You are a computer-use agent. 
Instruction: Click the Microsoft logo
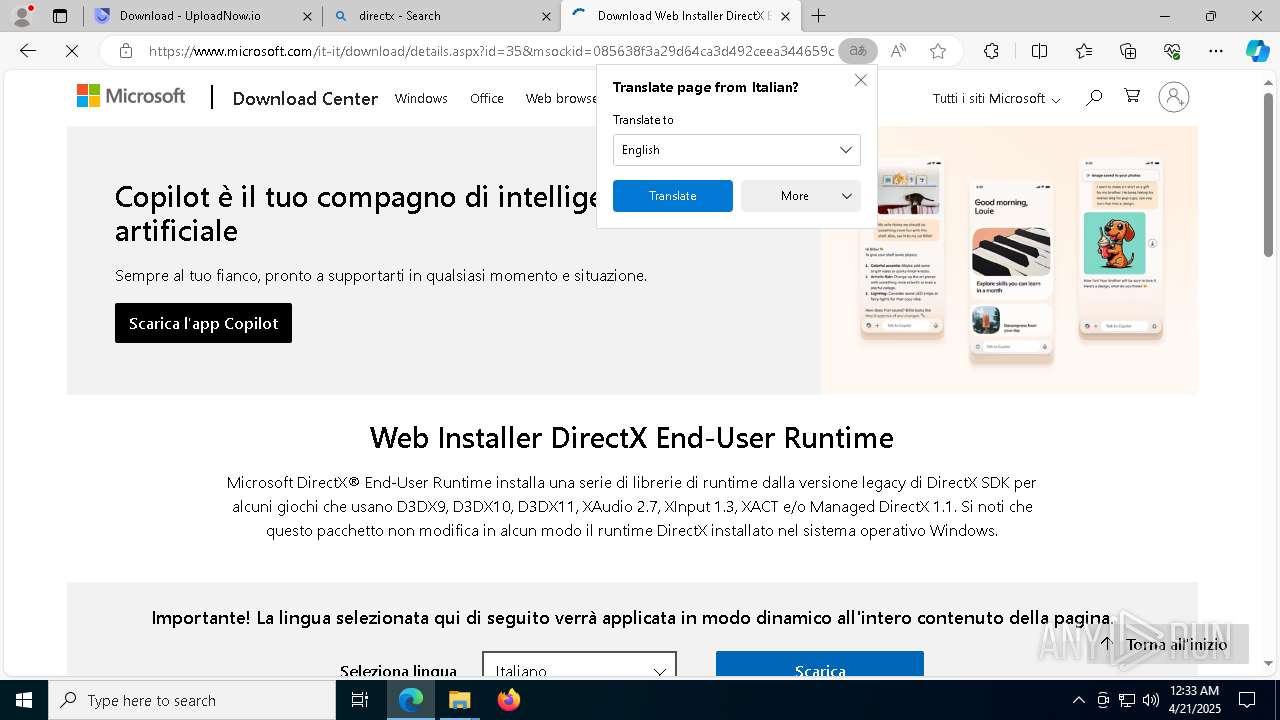coord(131,96)
